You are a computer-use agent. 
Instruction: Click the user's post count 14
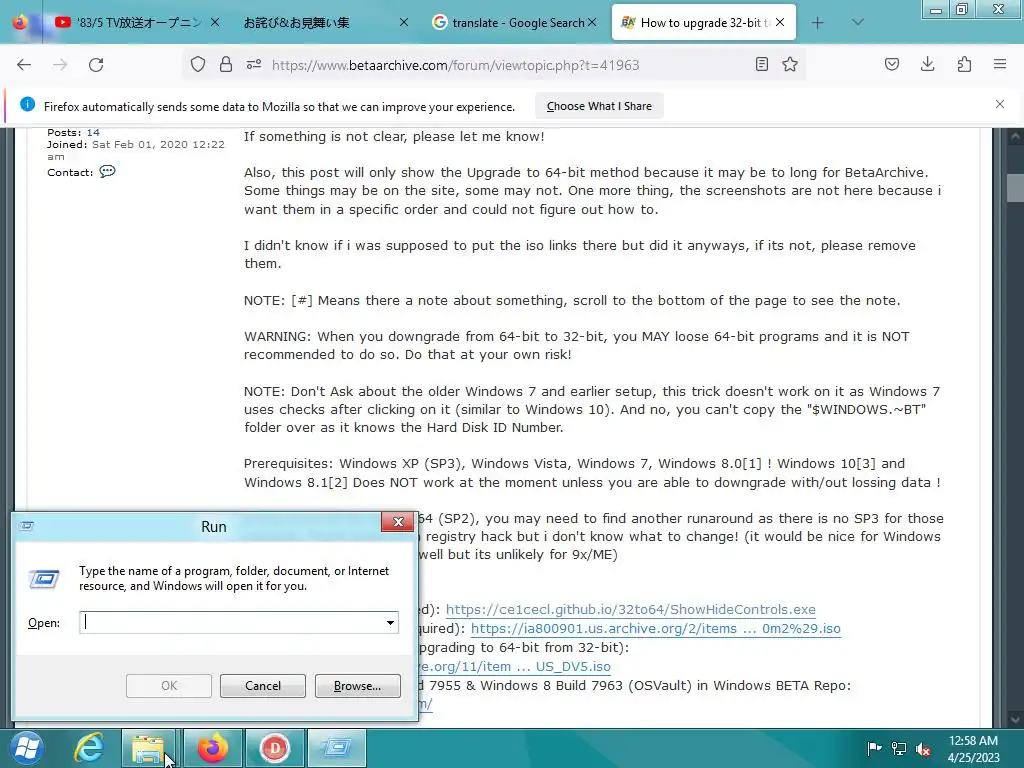pyautogui.click(x=93, y=133)
